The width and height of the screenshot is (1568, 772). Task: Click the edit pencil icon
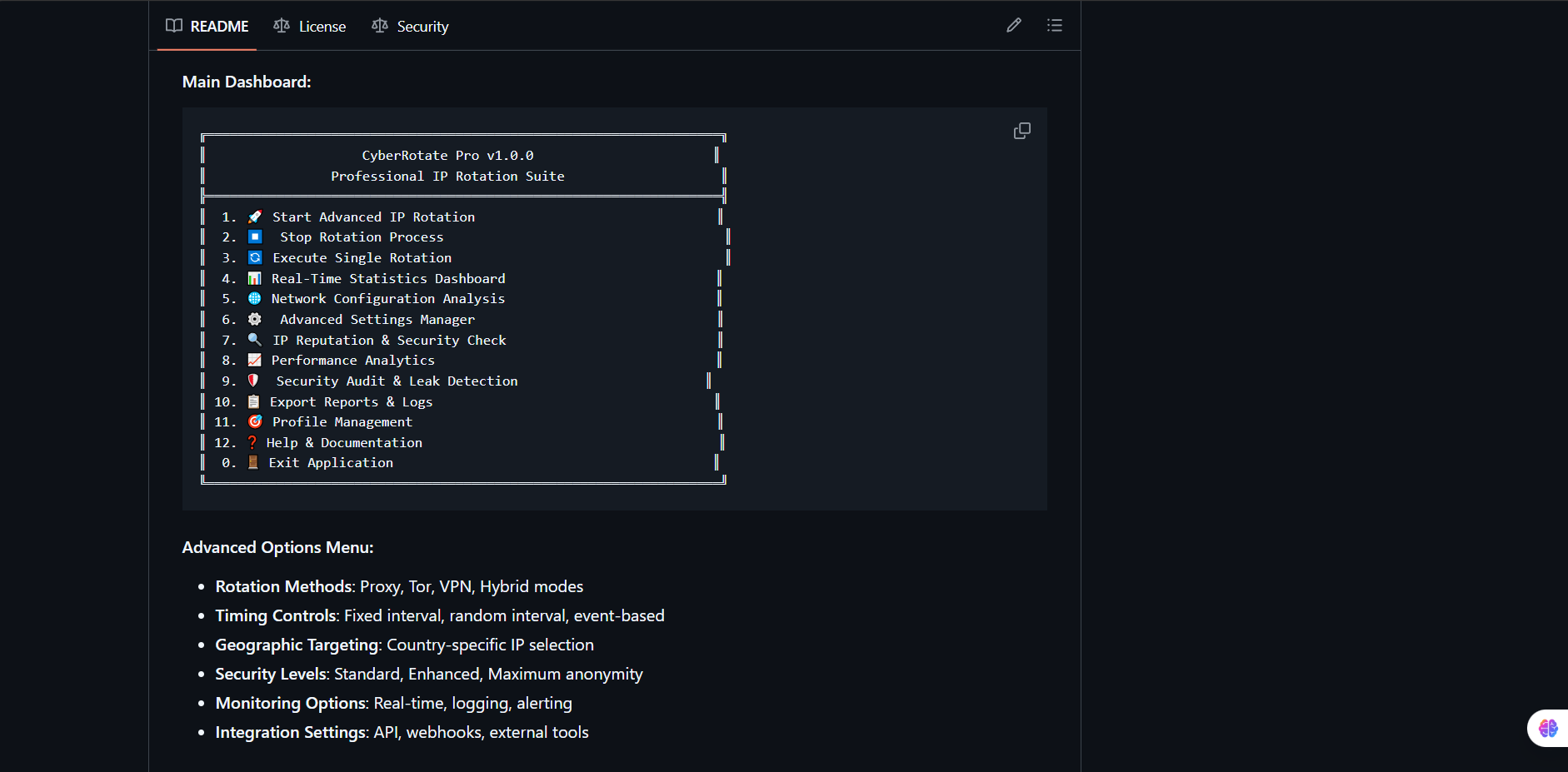point(1013,26)
